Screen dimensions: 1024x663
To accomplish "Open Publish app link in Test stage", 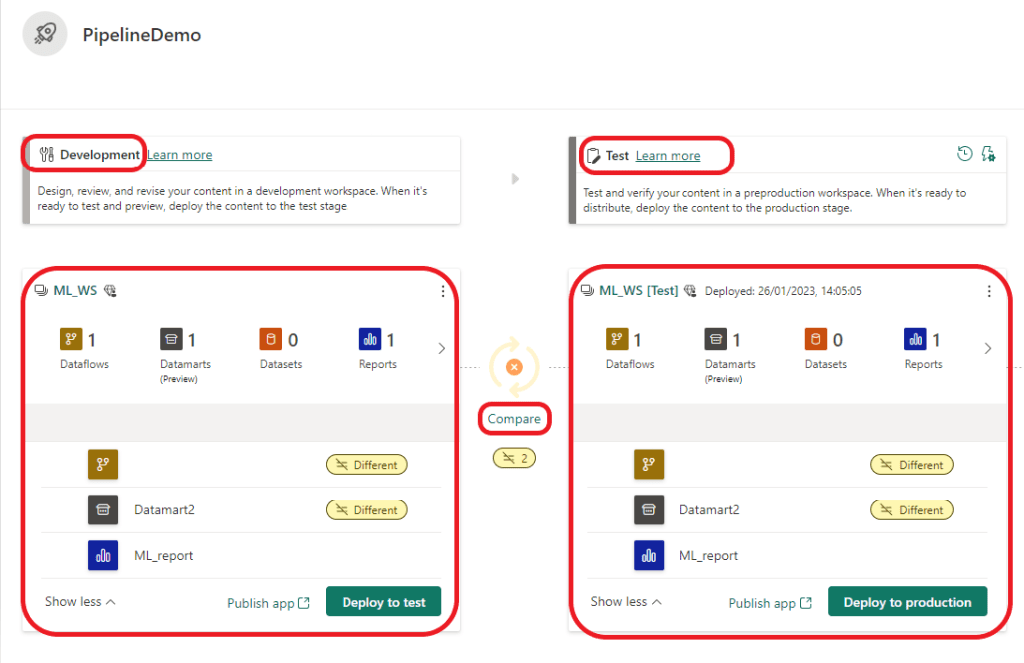I will coord(769,603).
